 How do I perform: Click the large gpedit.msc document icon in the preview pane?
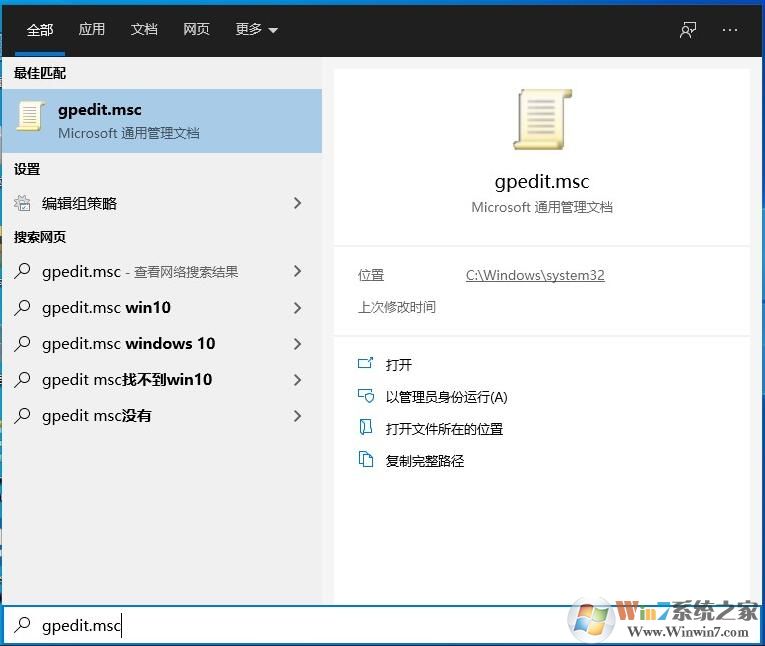tap(543, 120)
